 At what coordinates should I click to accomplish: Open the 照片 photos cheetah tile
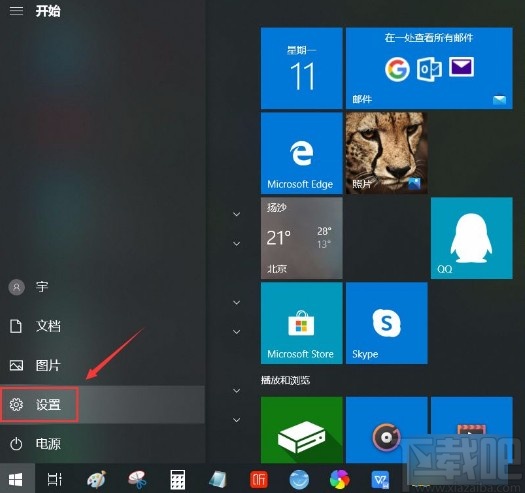(386, 153)
